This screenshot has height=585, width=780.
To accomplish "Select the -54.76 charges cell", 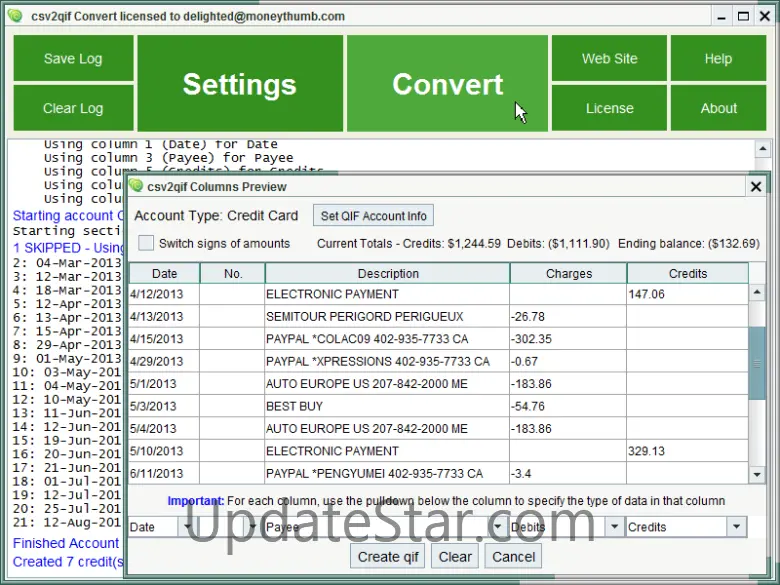I will 568,406.
